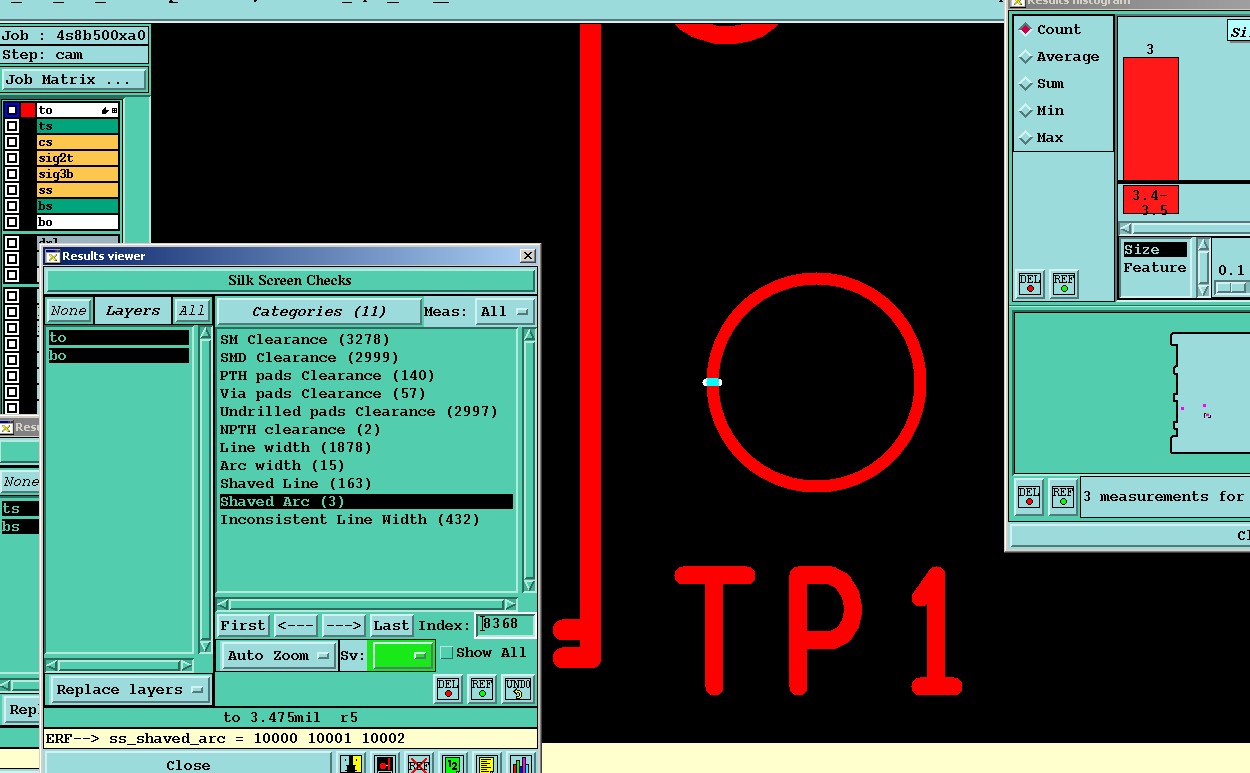The width and height of the screenshot is (1250, 773).
Task: Open the bar-chart histogram icon
Action: (520, 764)
